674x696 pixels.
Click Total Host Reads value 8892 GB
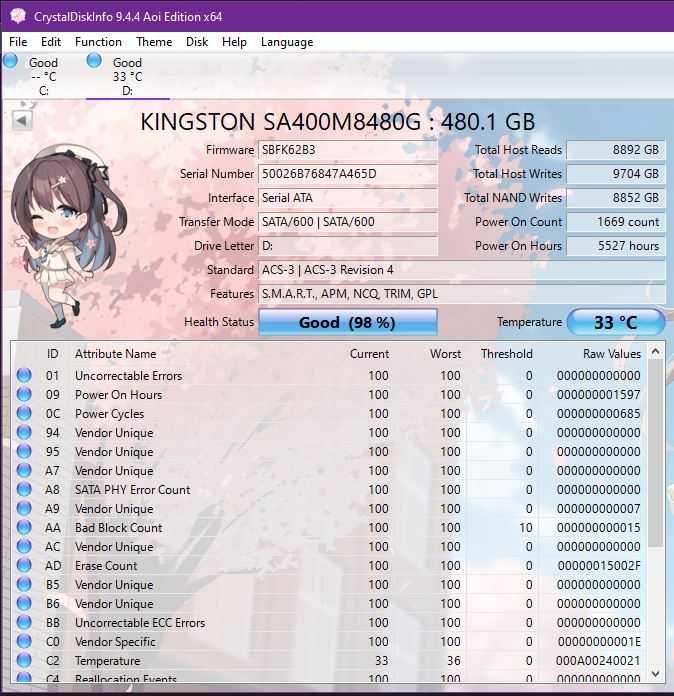pos(615,150)
